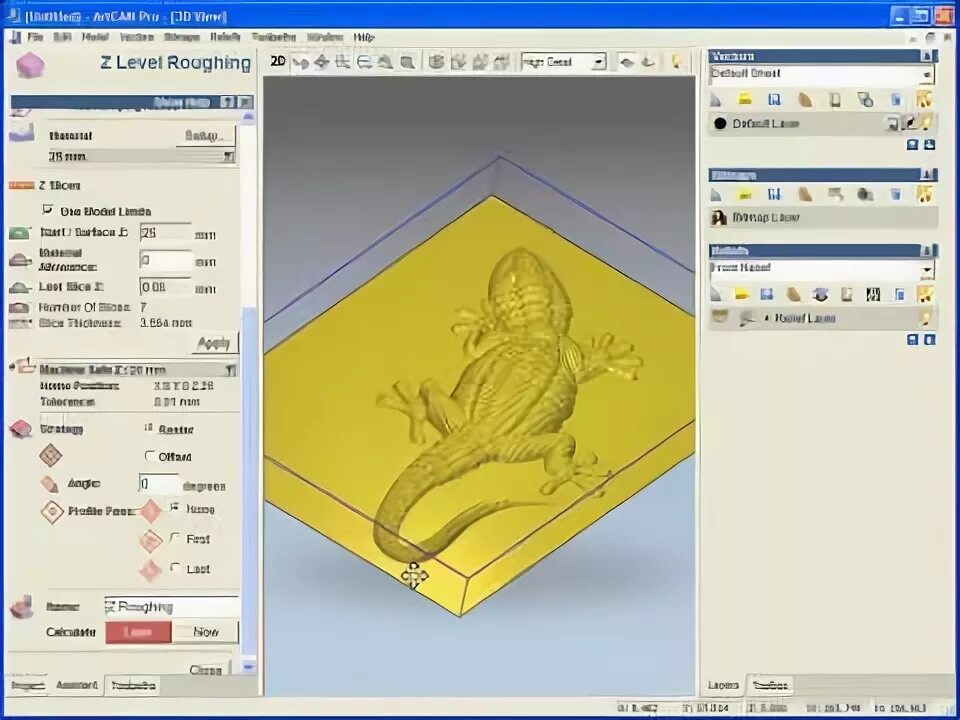Screen dimensions: 960x720
Task: Click the Default Layer black colour dot
Action: point(720,124)
